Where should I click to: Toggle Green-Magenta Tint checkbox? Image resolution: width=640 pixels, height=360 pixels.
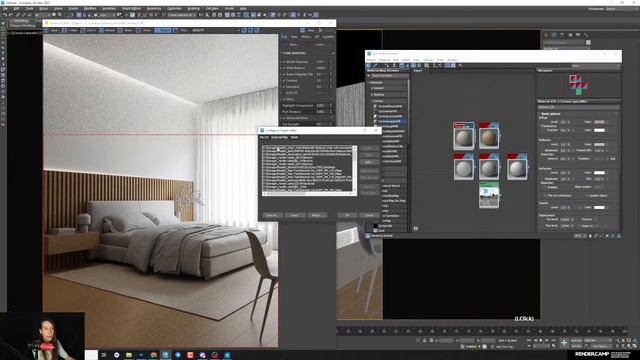pyautogui.click(x=284, y=74)
